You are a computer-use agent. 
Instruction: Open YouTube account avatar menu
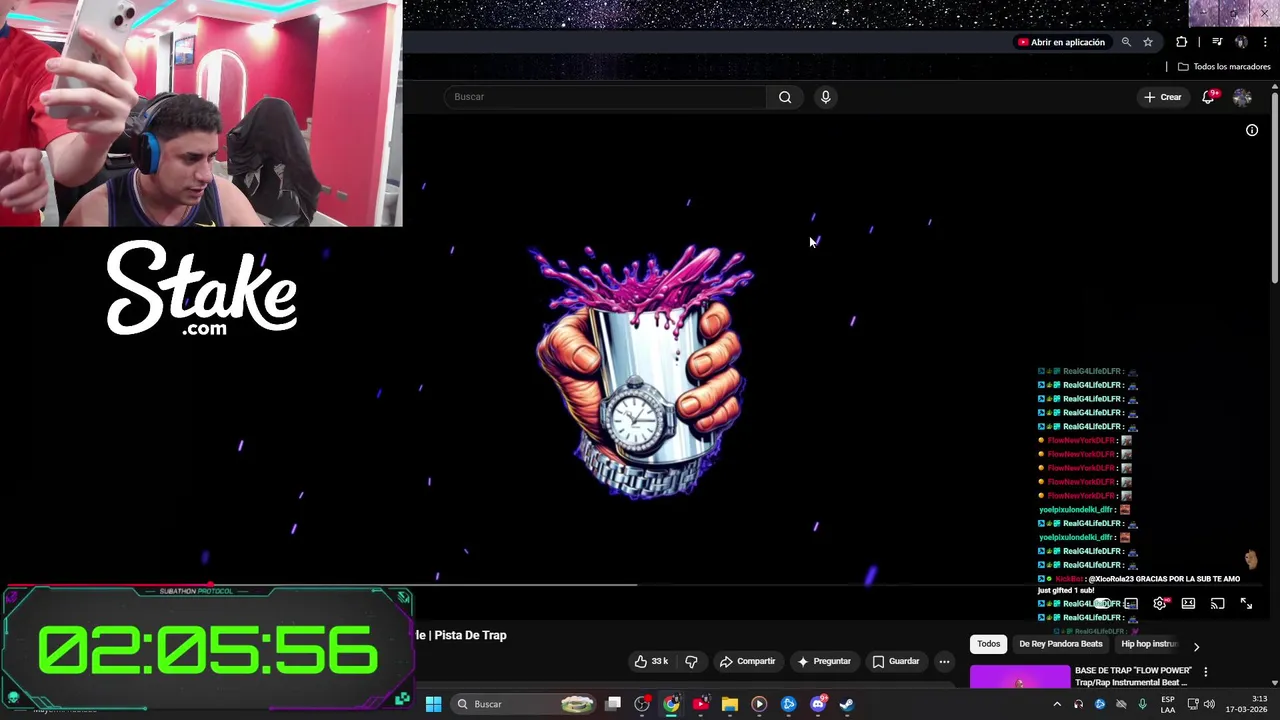[1242, 97]
